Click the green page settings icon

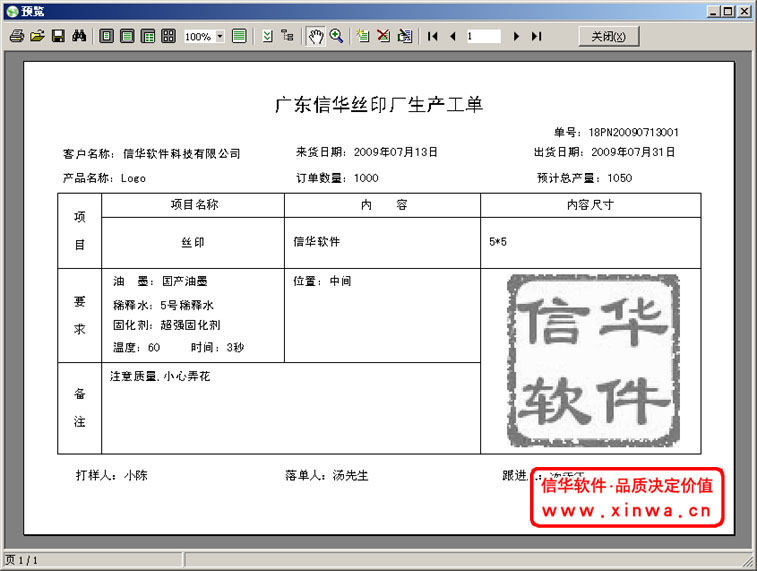239,36
